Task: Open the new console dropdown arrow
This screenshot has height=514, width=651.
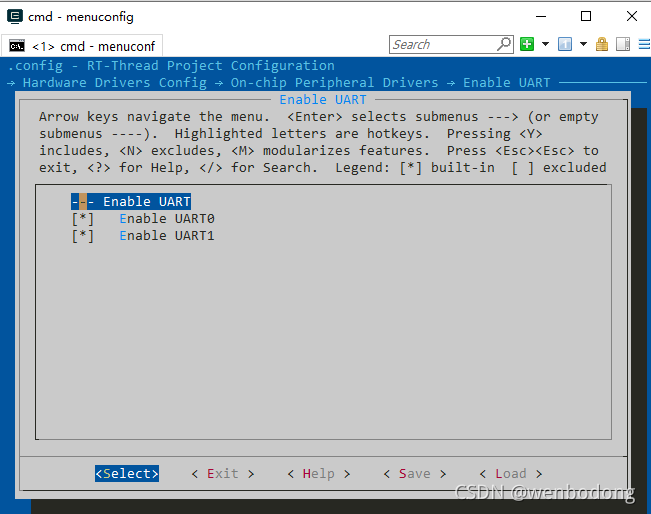Action: [545, 45]
